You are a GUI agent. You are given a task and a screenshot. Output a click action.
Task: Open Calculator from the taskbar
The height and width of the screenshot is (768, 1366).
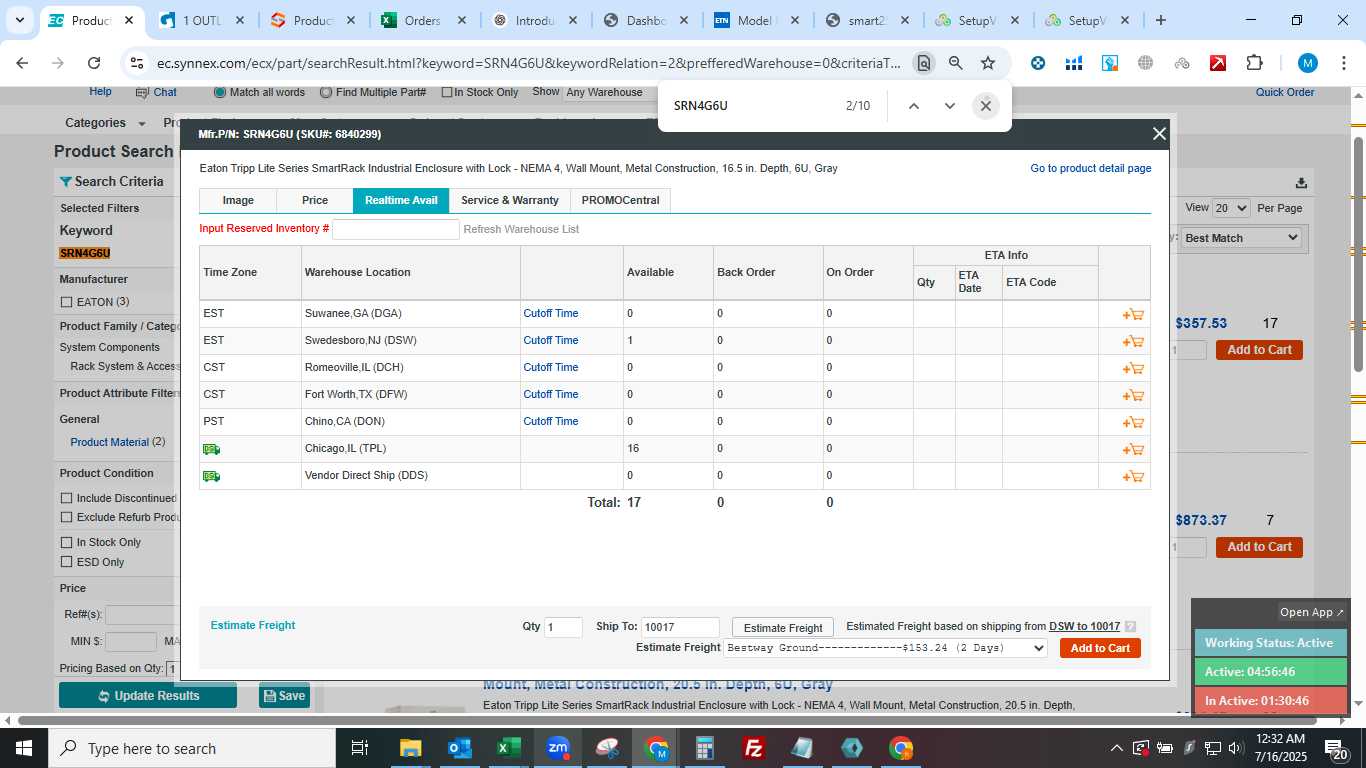(705, 748)
